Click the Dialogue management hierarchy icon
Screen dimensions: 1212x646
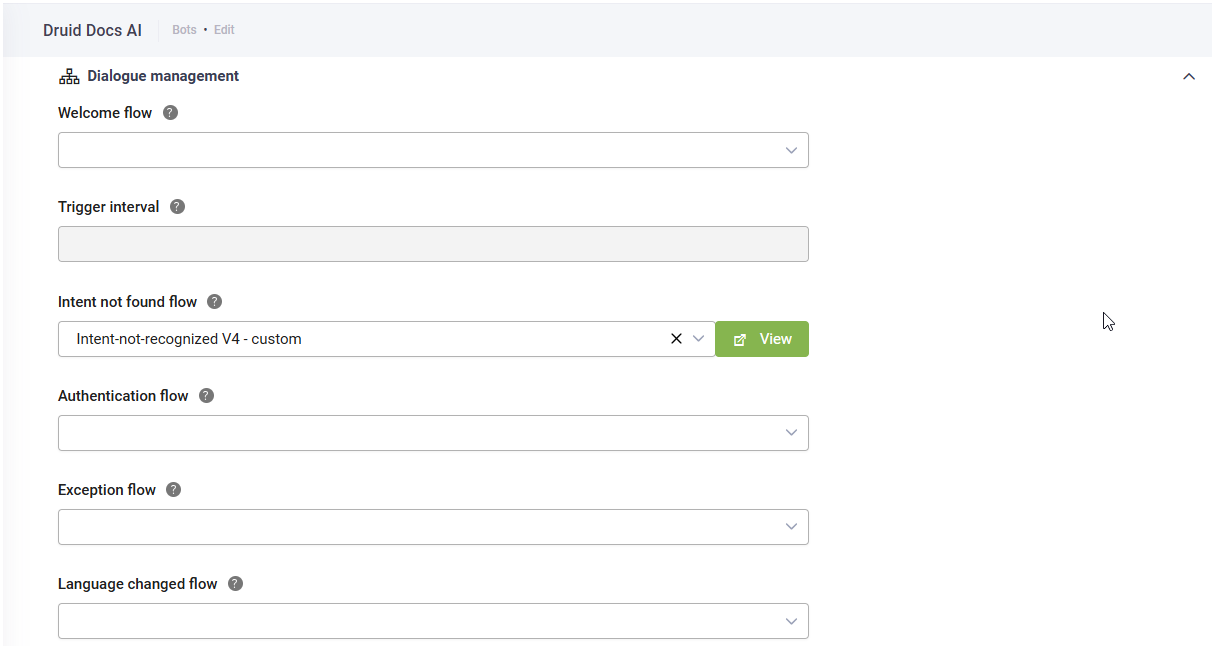point(69,76)
